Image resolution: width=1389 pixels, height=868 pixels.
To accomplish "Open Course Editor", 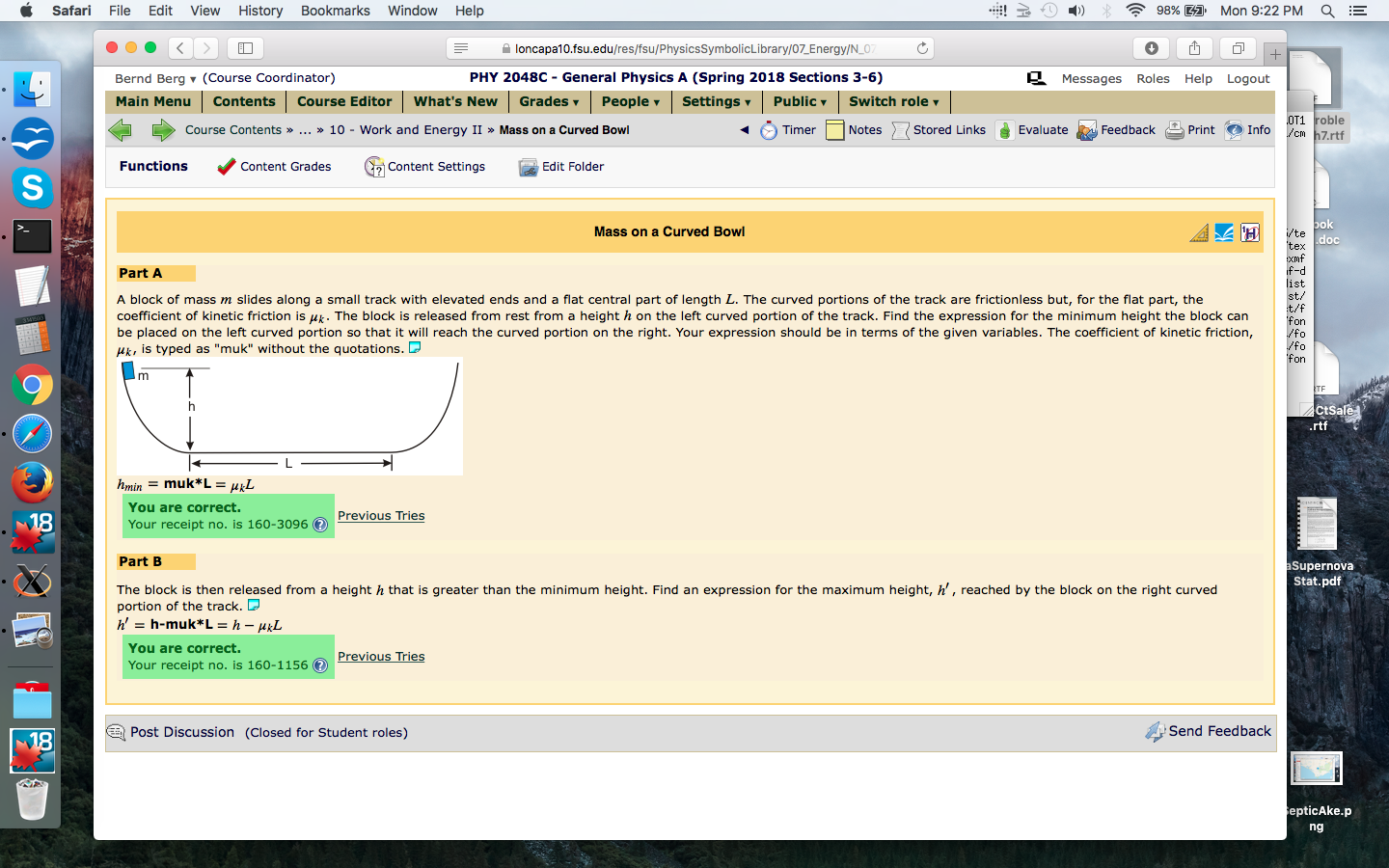I will (344, 102).
